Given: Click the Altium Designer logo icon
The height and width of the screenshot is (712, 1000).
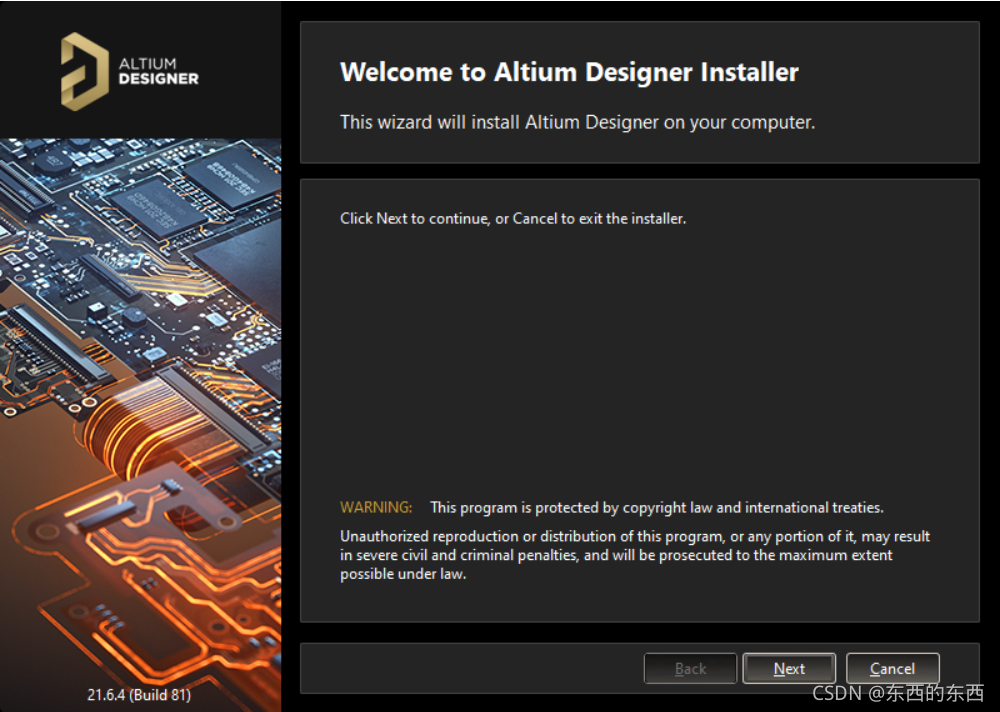Looking at the screenshot, I should pos(84,71).
